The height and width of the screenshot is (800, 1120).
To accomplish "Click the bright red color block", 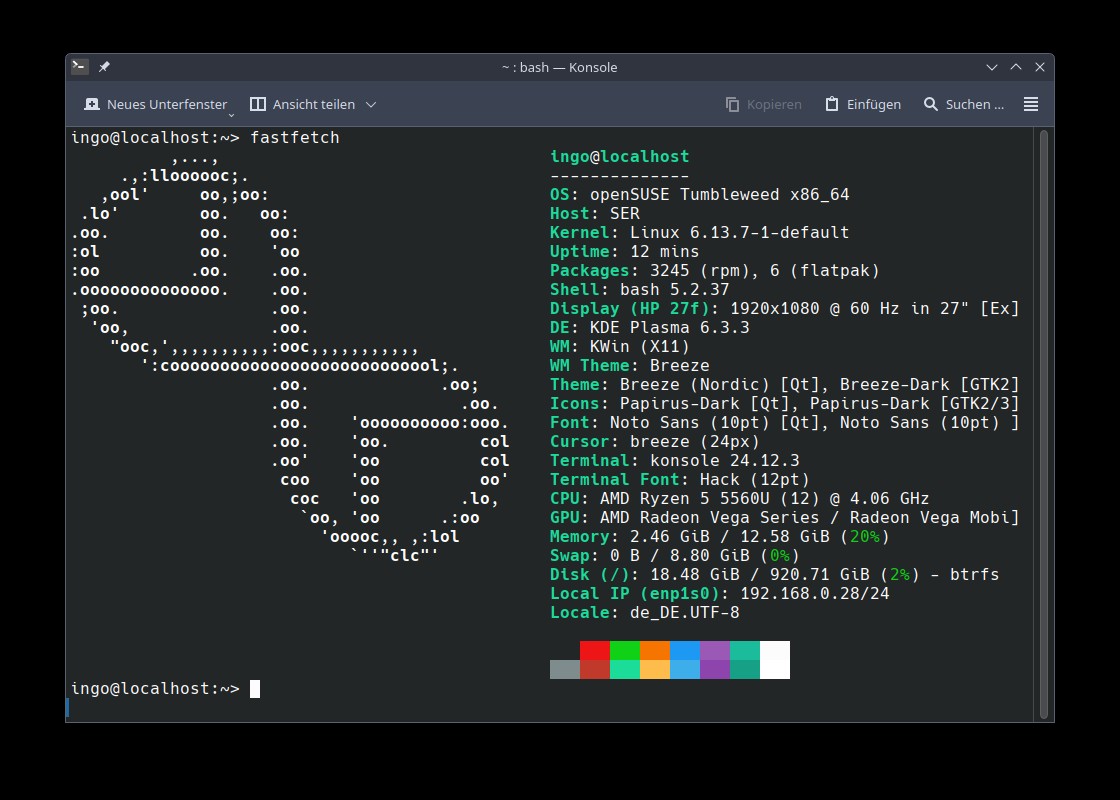I will point(595,650).
